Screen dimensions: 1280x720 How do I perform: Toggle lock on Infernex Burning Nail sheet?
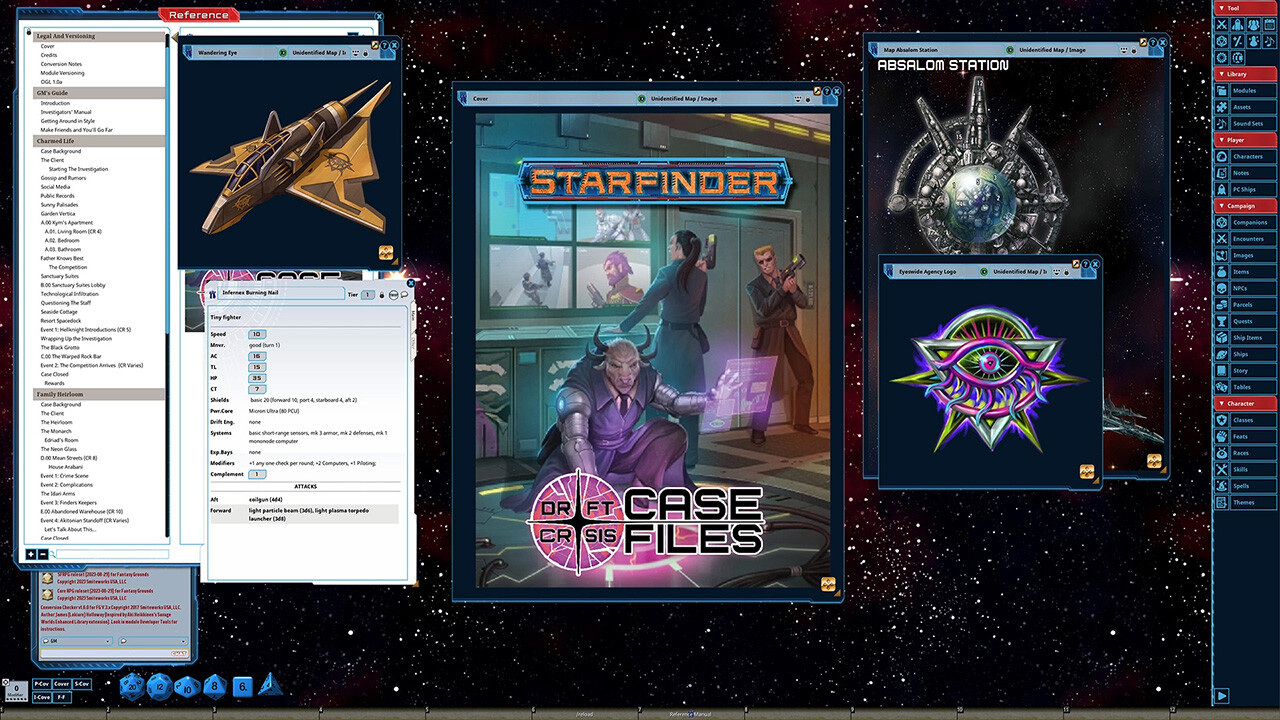[x=381, y=295]
